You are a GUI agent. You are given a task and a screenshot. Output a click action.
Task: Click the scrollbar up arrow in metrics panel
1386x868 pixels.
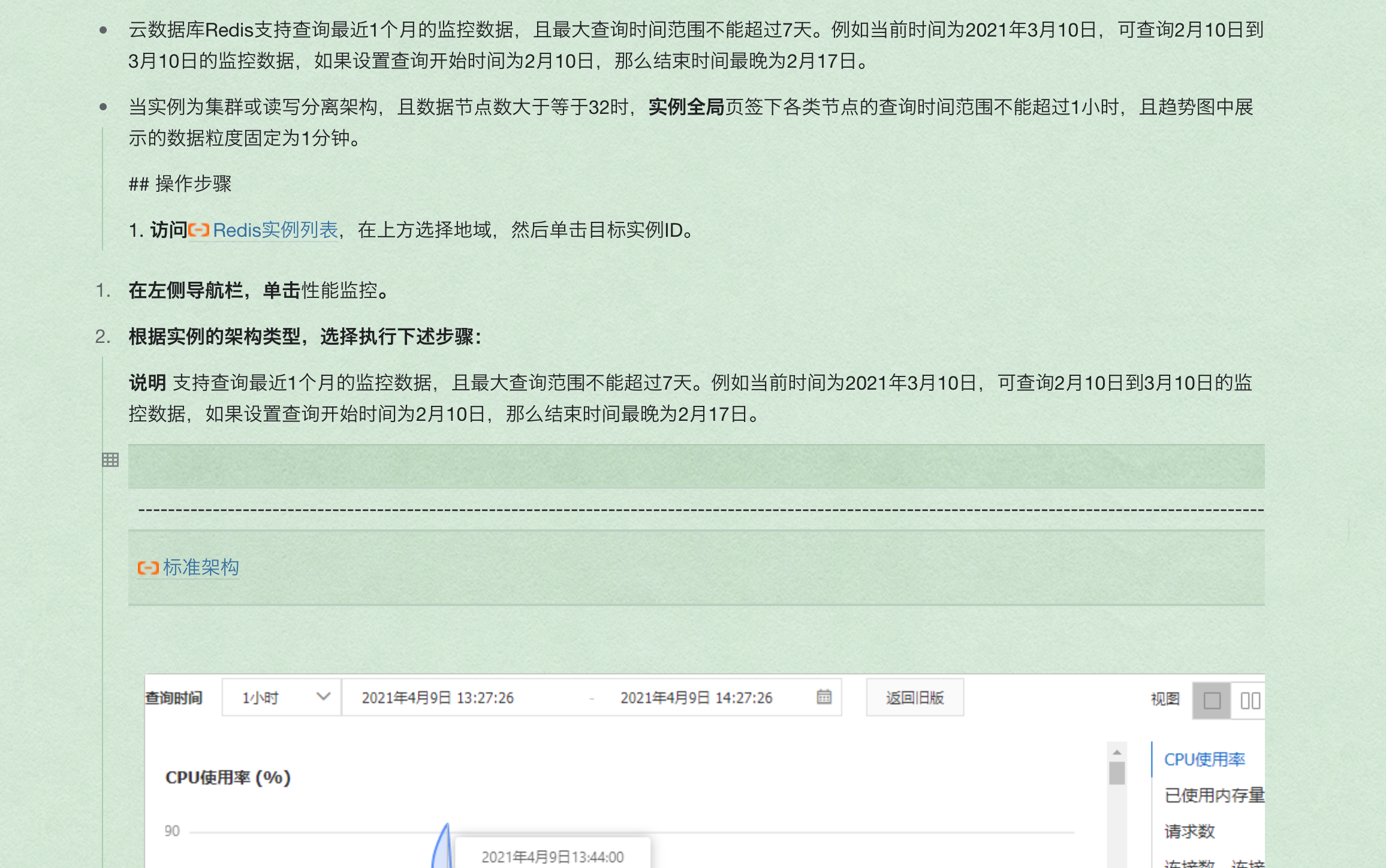tap(1117, 752)
